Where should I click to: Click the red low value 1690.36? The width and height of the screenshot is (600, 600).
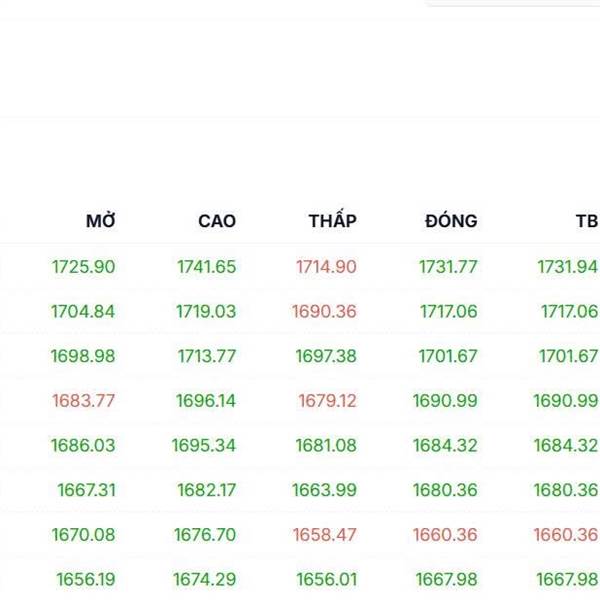(324, 311)
